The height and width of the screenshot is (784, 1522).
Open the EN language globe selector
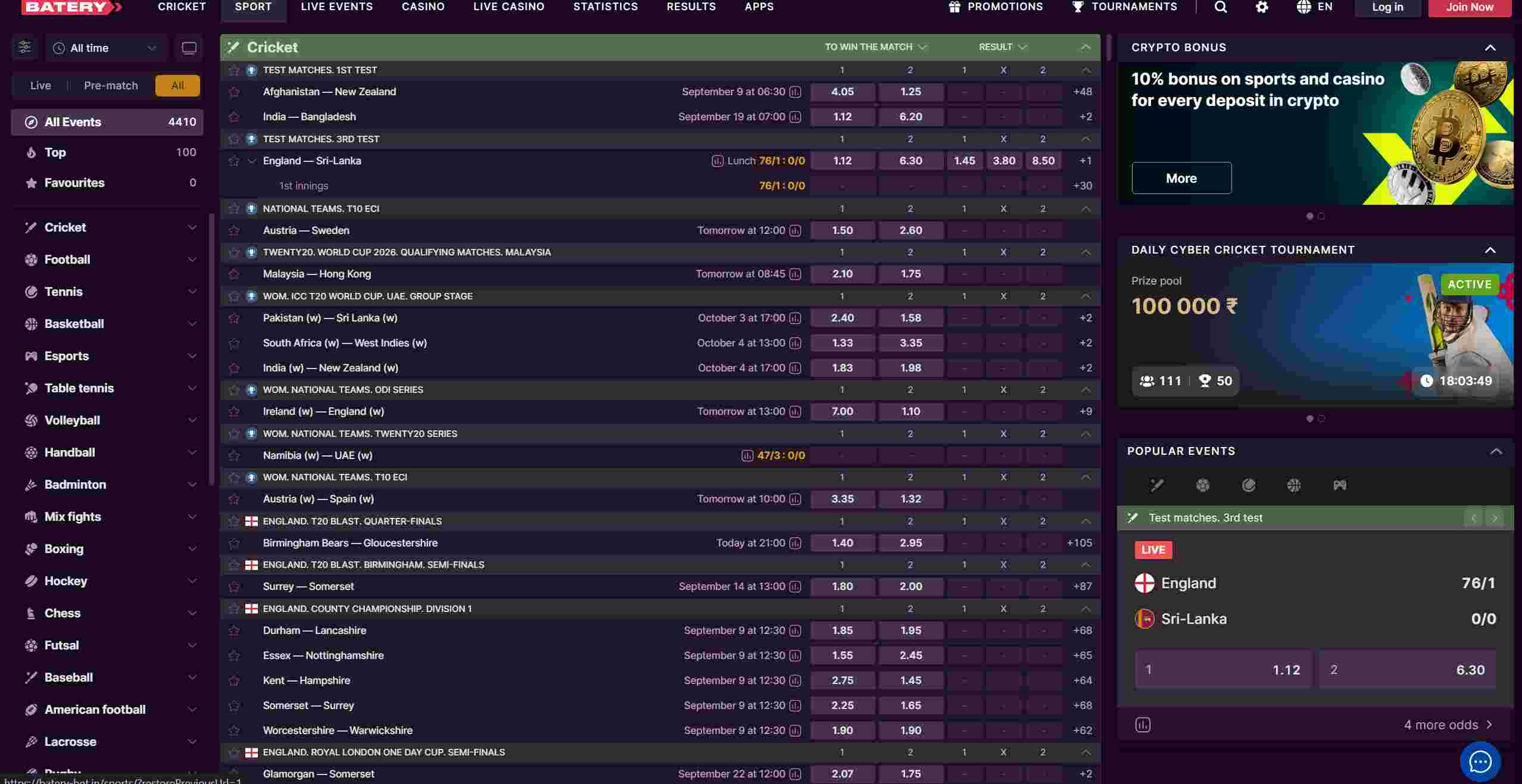(1314, 7)
